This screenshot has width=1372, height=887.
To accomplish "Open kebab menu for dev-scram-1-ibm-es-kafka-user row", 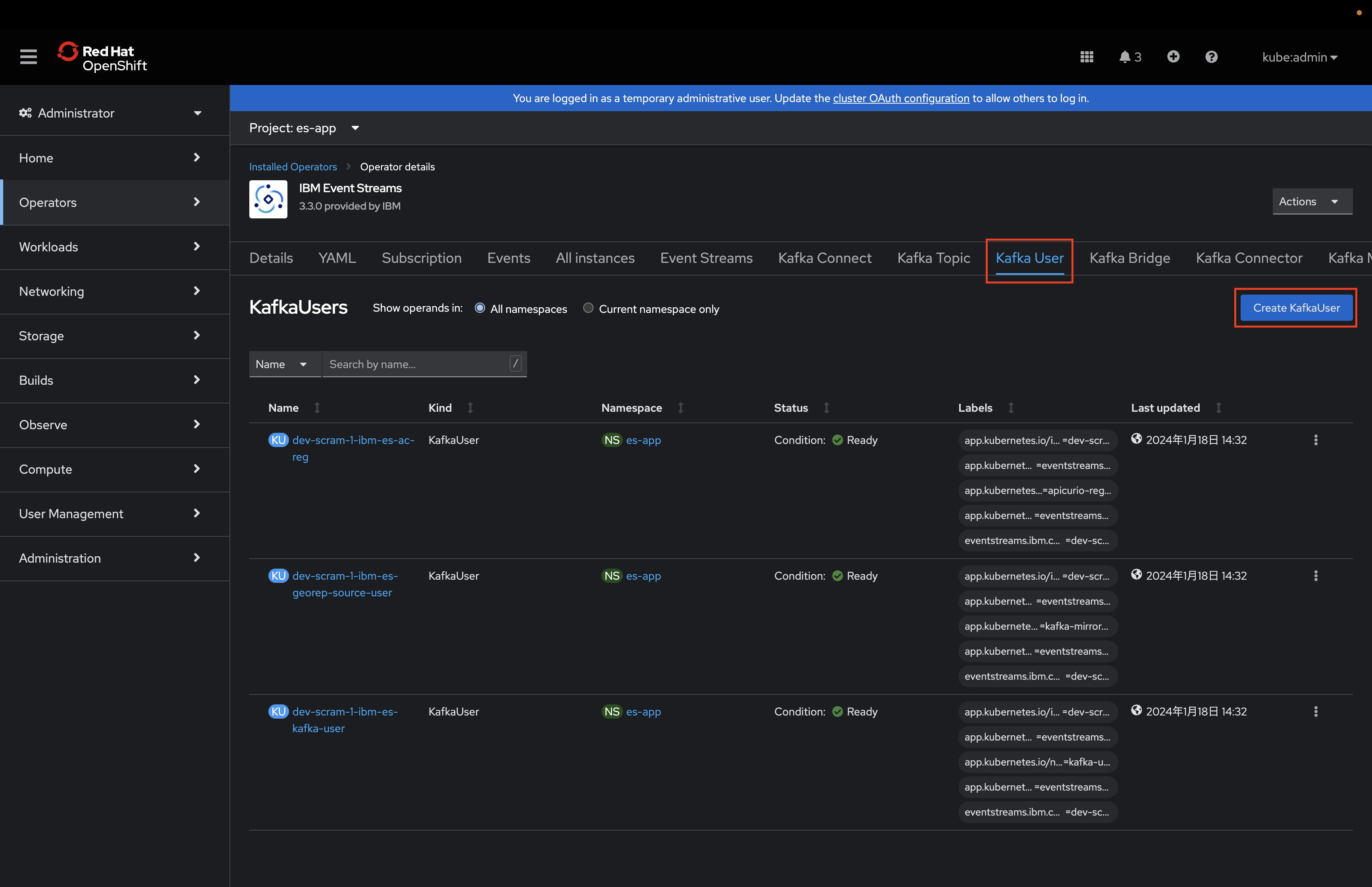I will point(1315,712).
